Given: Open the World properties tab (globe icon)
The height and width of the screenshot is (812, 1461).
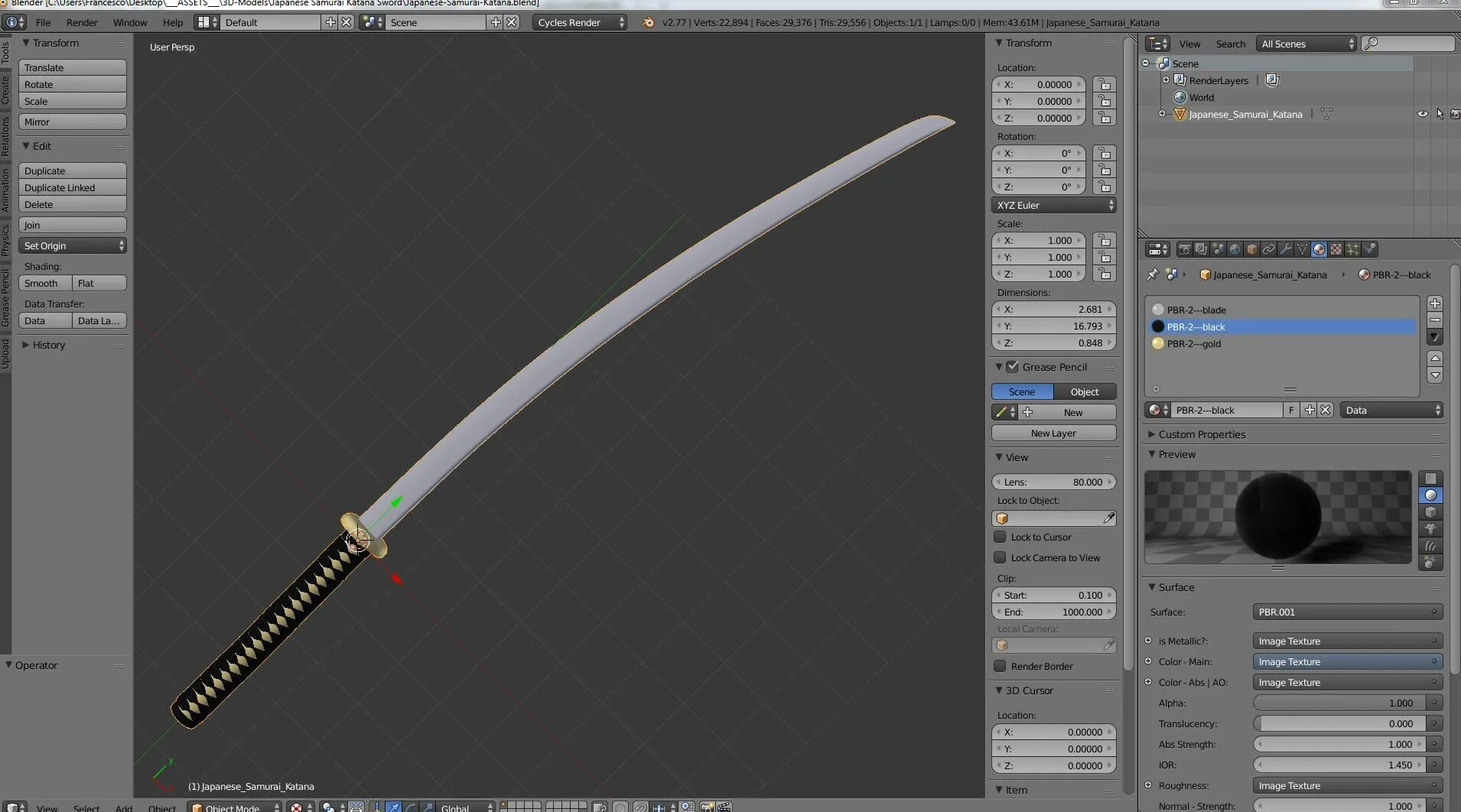Looking at the screenshot, I should coord(1235,249).
